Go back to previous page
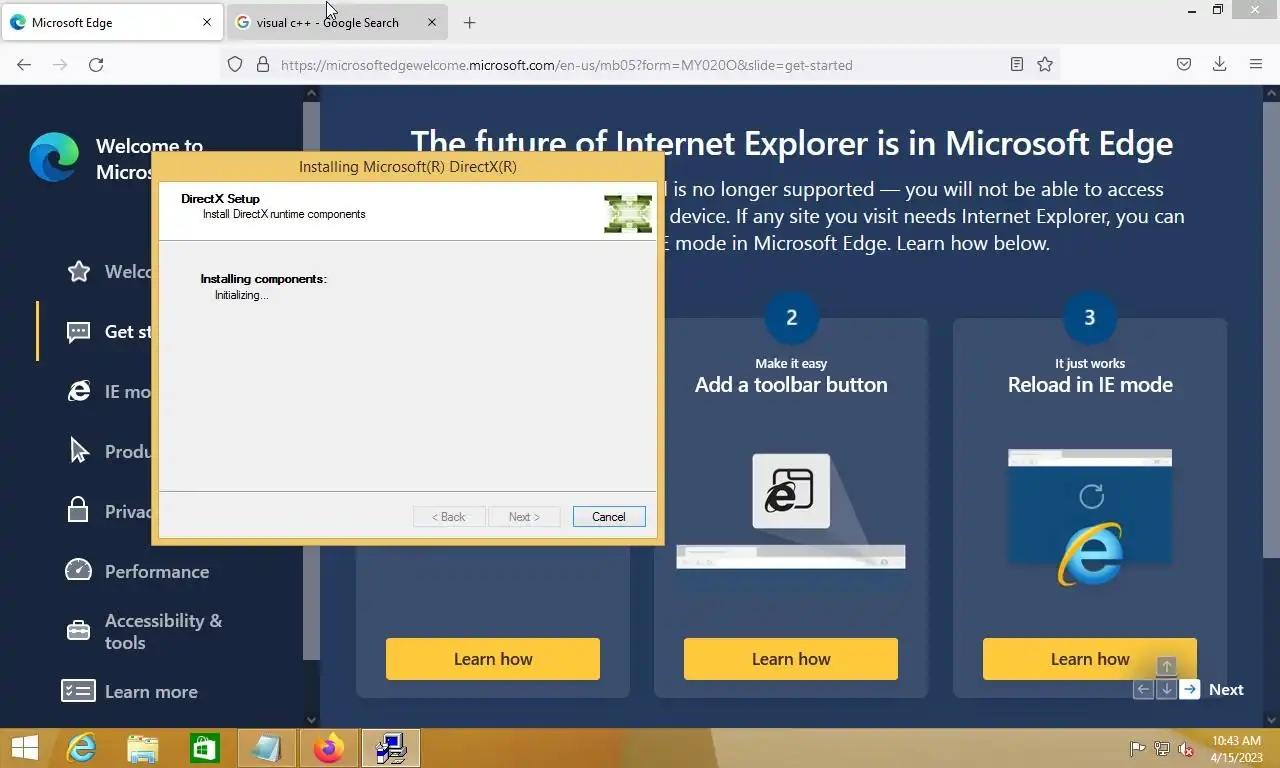The width and height of the screenshot is (1280, 768). coord(24,64)
